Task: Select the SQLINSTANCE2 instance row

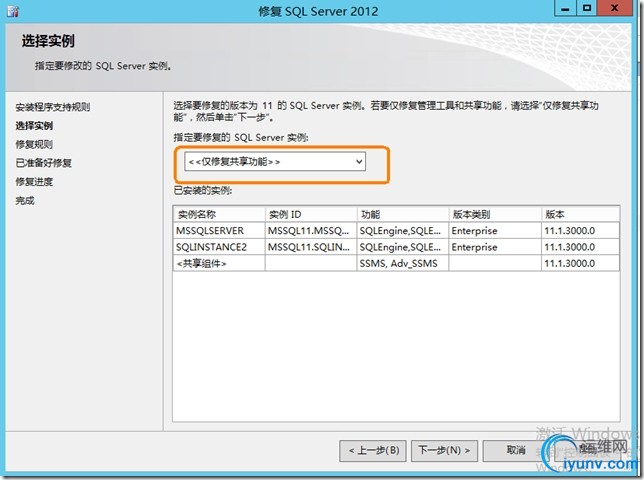Action: tap(396, 247)
